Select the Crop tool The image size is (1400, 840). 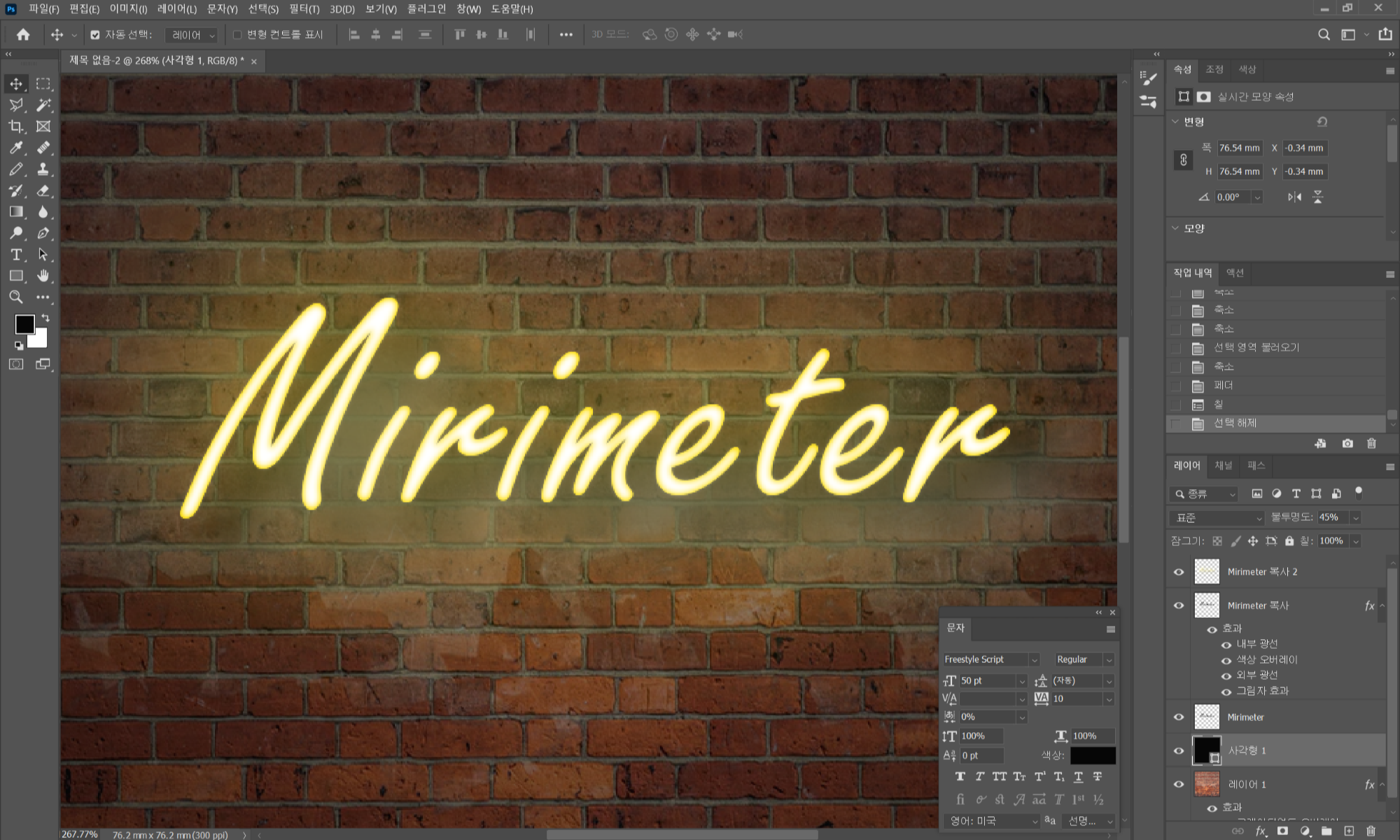(15, 127)
